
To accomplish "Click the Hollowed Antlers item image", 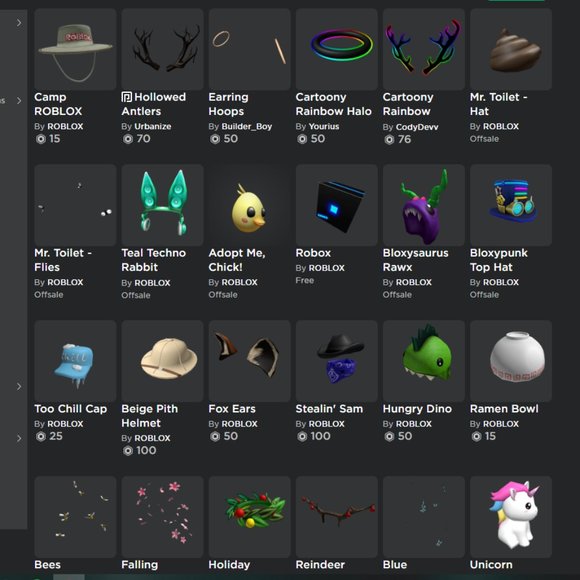I will click(162, 49).
